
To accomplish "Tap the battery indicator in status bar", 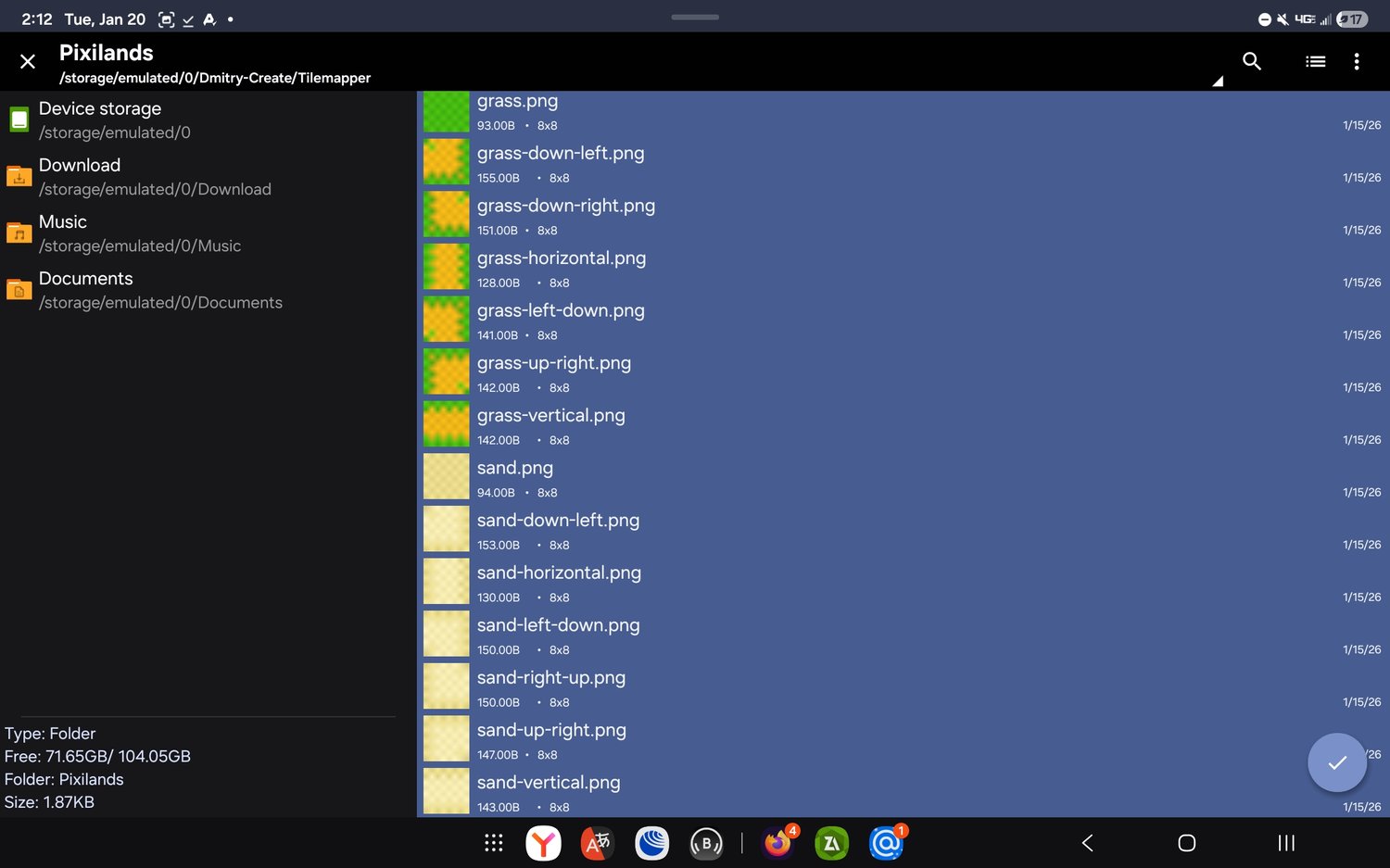I will pyautogui.click(x=1352, y=19).
